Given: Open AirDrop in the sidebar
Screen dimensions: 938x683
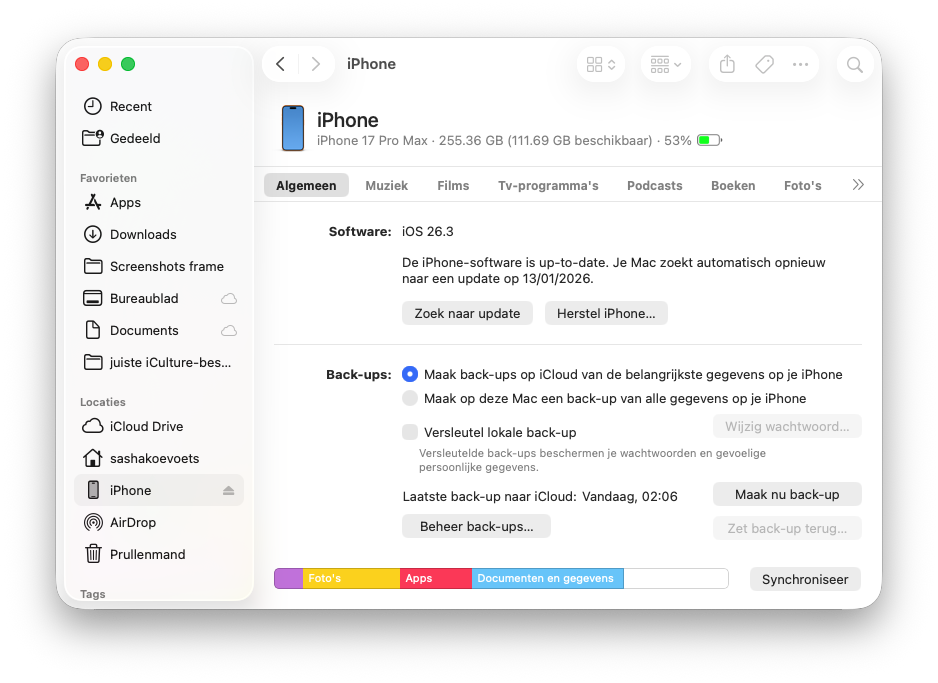Looking at the screenshot, I should 132,522.
